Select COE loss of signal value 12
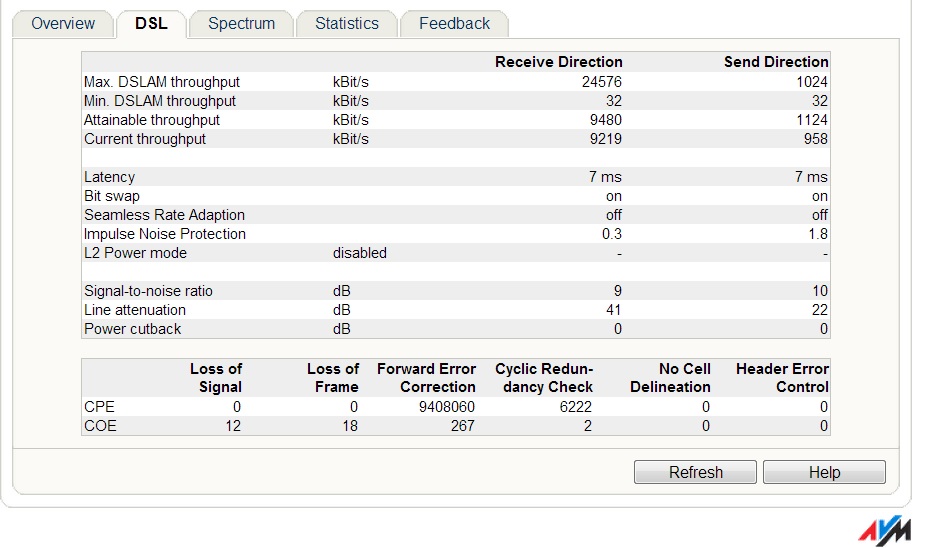This screenshot has width=934, height=548. (x=233, y=426)
